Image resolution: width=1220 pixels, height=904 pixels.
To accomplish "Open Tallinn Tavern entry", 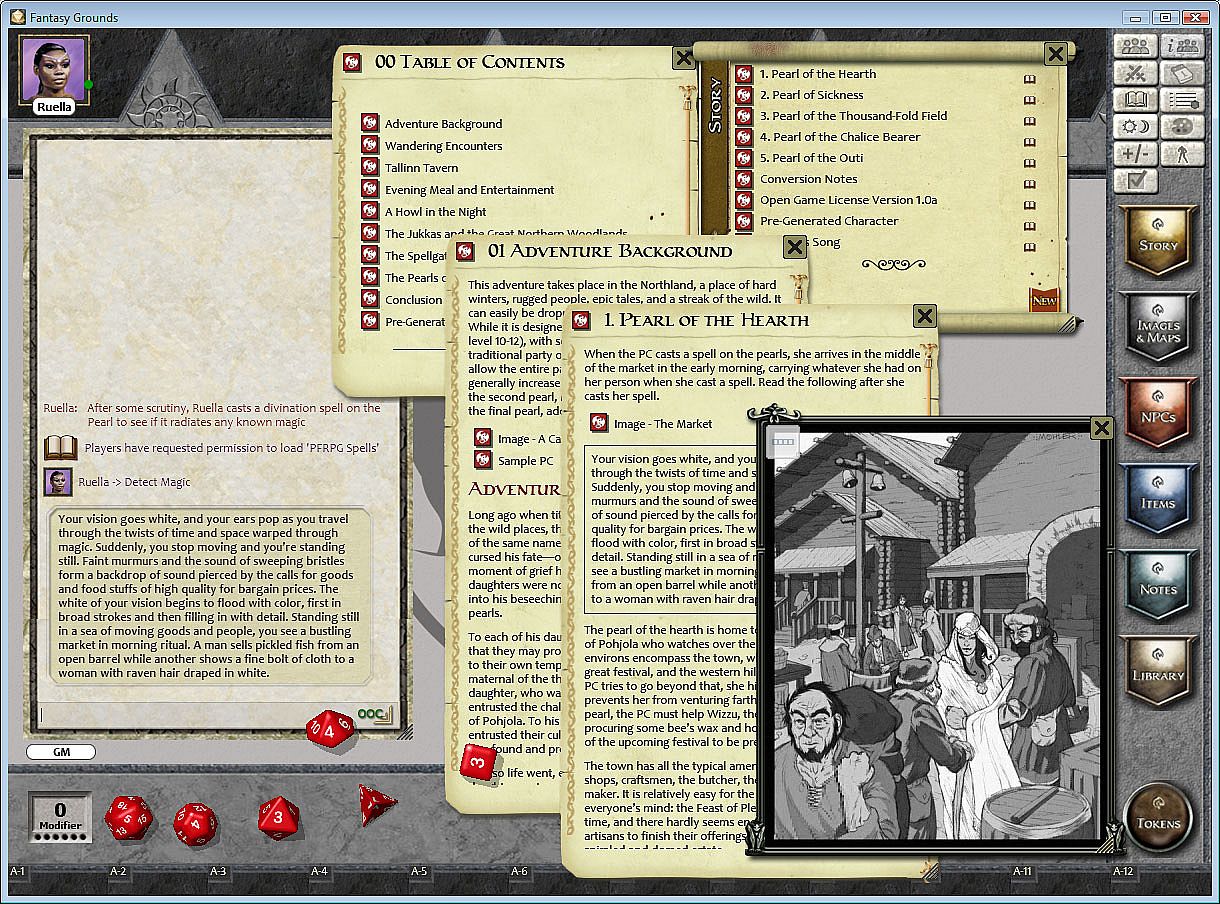I will (421, 168).
